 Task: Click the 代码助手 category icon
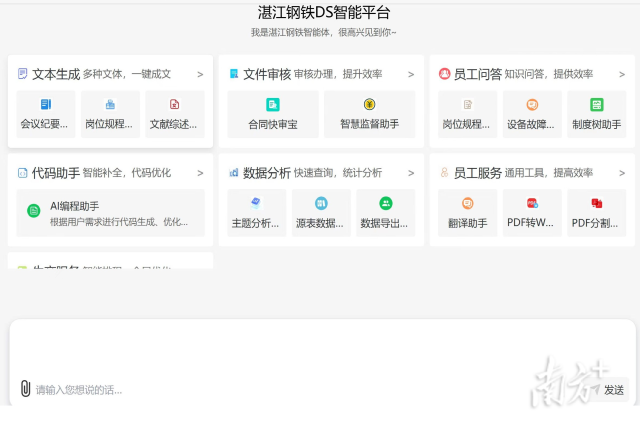click(x=22, y=173)
